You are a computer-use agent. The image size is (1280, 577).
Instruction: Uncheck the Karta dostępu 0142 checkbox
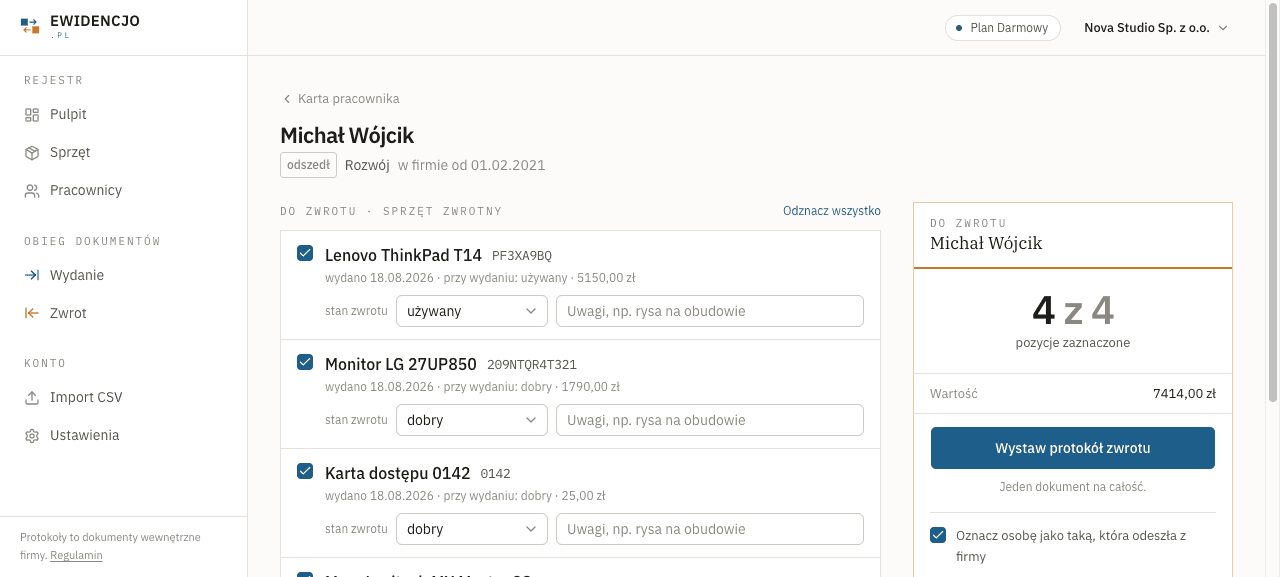305,471
